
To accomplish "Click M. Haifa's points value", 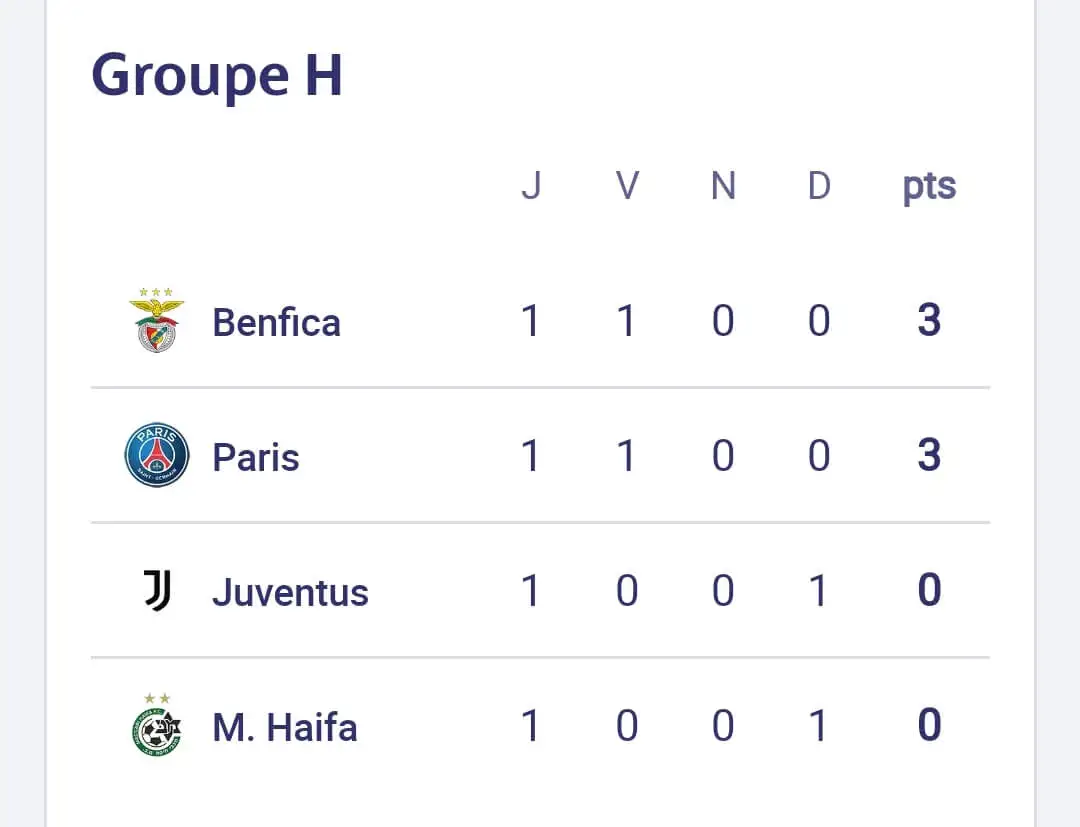I will 929,726.
